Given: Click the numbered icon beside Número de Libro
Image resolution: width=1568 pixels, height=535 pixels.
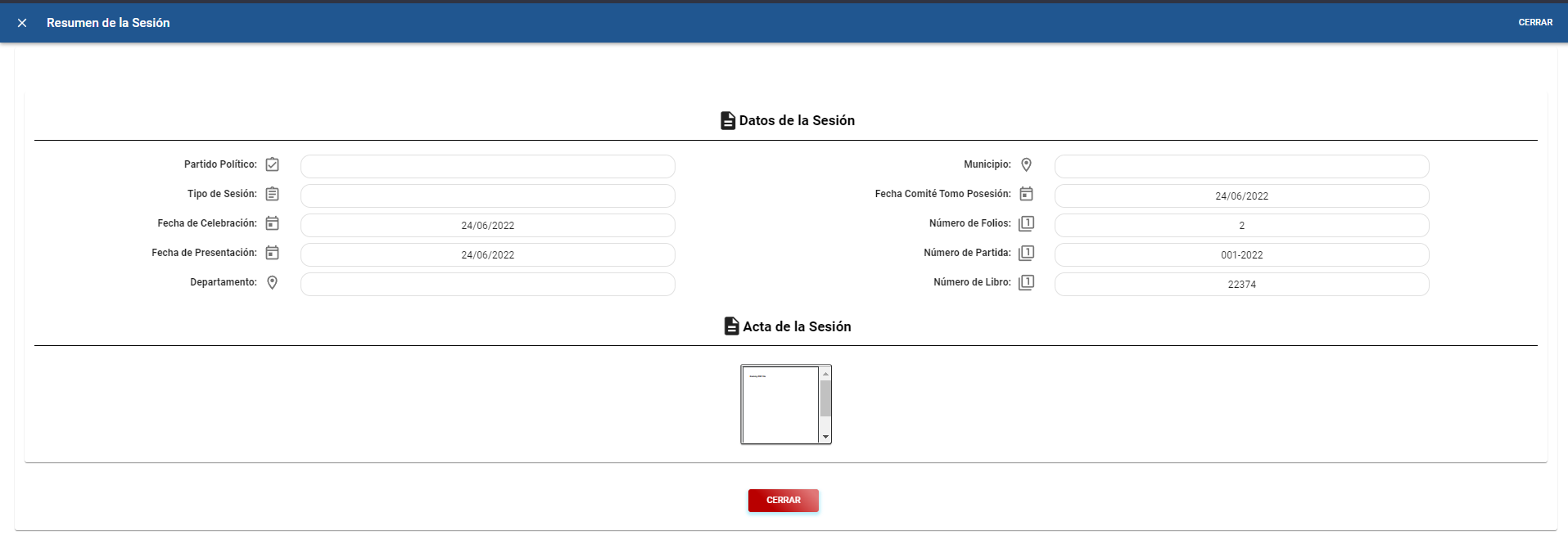Looking at the screenshot, I should [x=1026, y=282].
